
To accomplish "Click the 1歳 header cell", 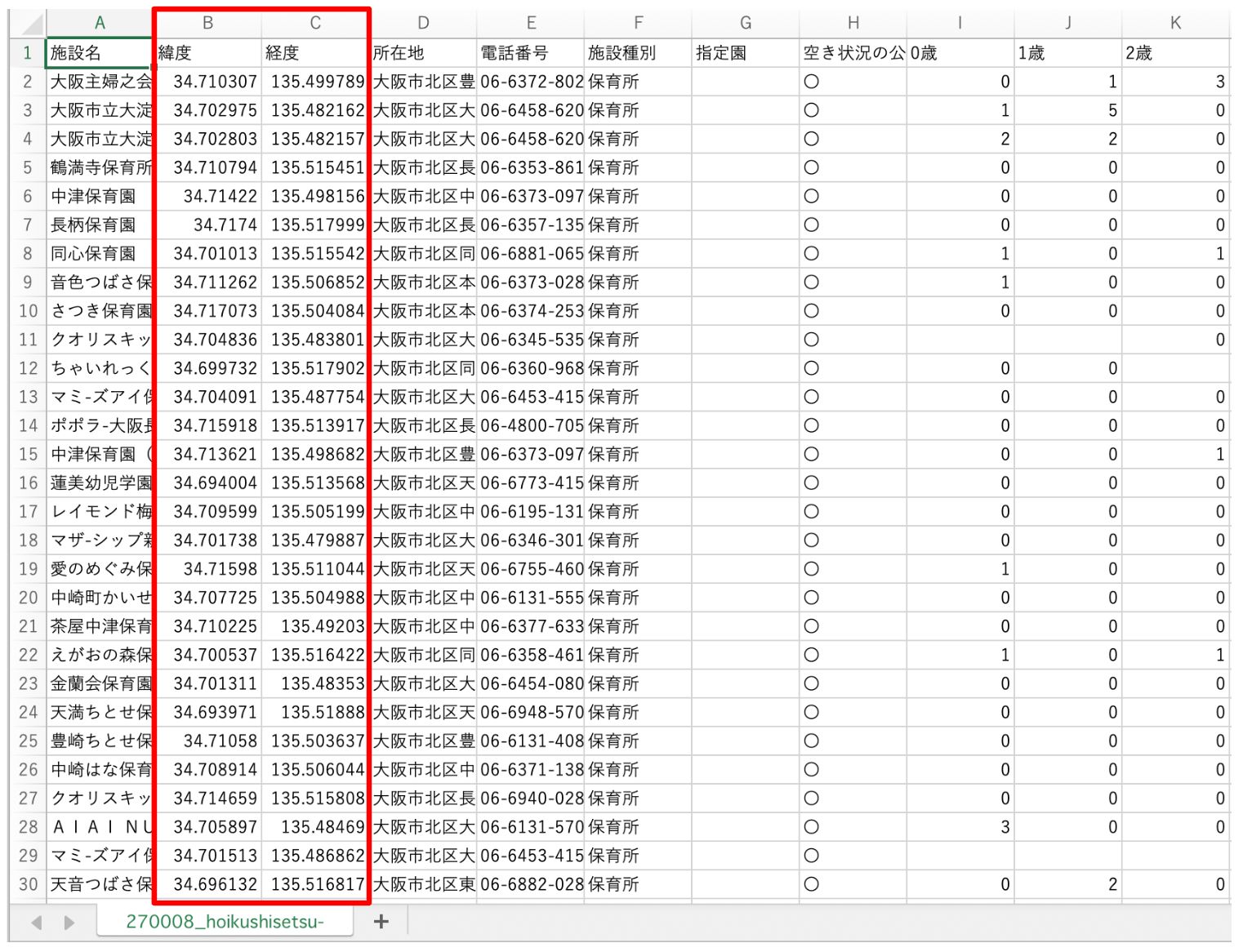I will (x=1068, y=53).
